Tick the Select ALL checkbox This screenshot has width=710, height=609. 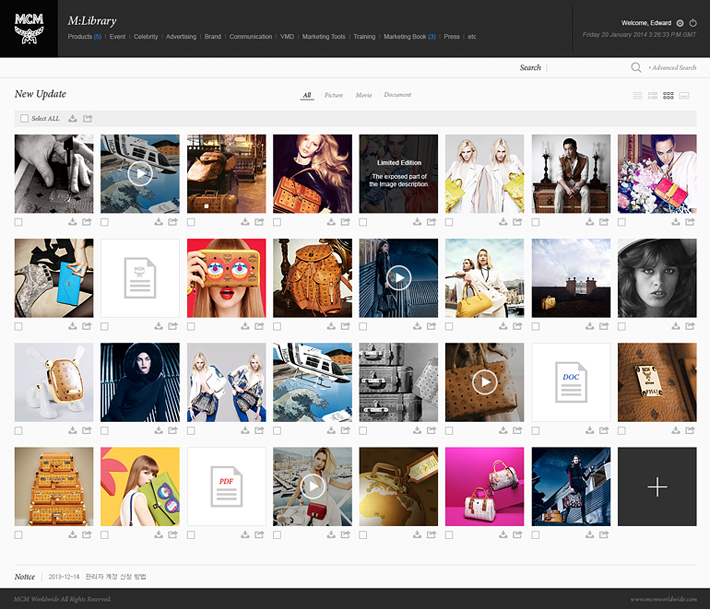24,119
